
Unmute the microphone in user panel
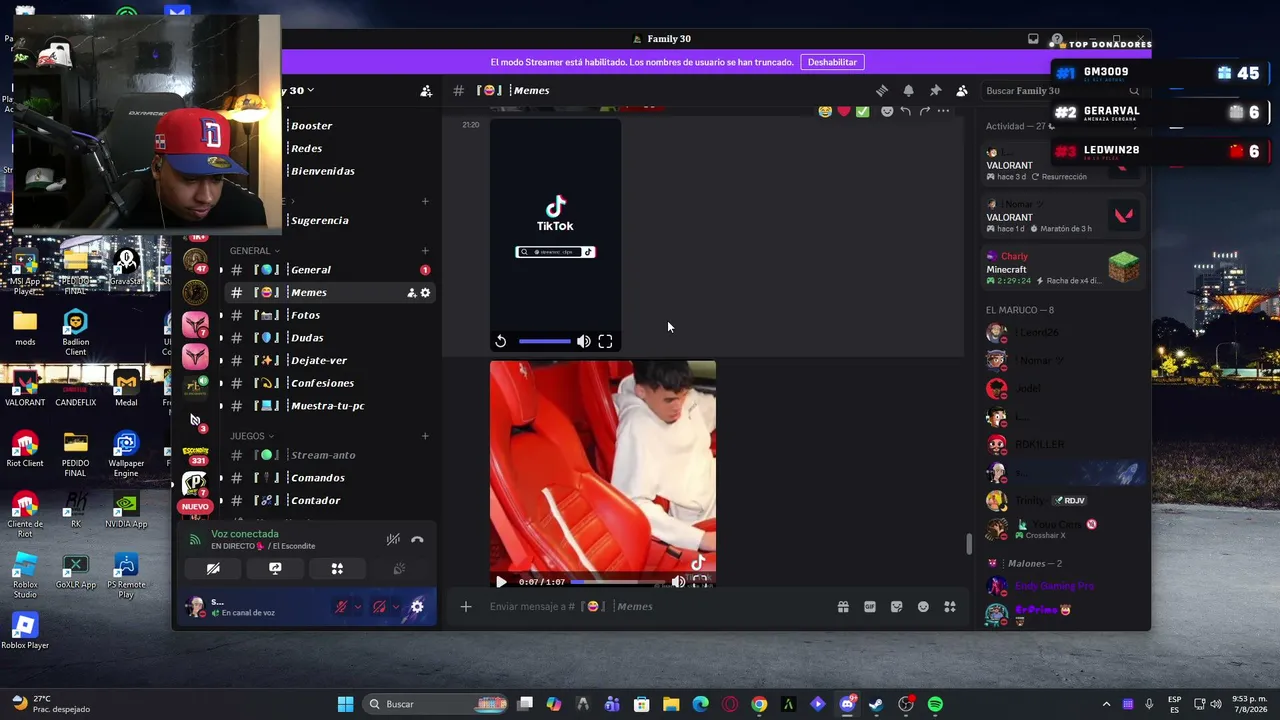tap(341, 607)
